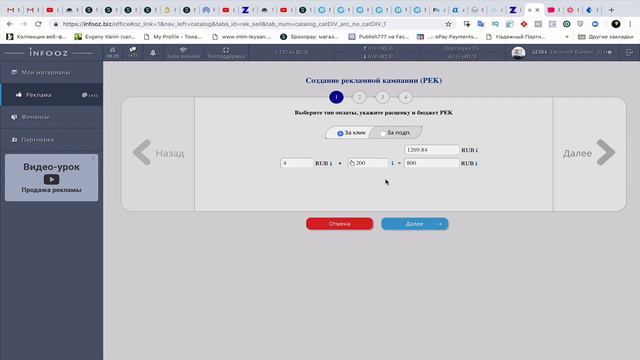The image size is (640, 360).
Task: Click the translate extension icon
Action: point(481,24)
